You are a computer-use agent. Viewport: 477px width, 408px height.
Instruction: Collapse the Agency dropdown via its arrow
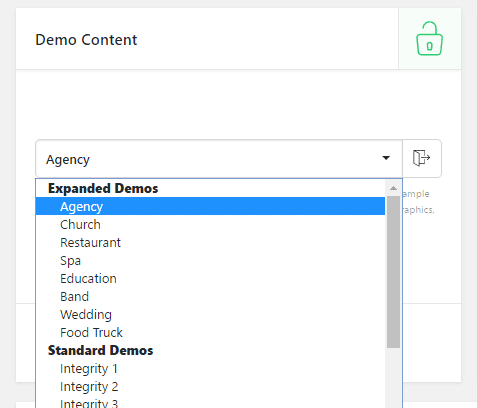386,158
